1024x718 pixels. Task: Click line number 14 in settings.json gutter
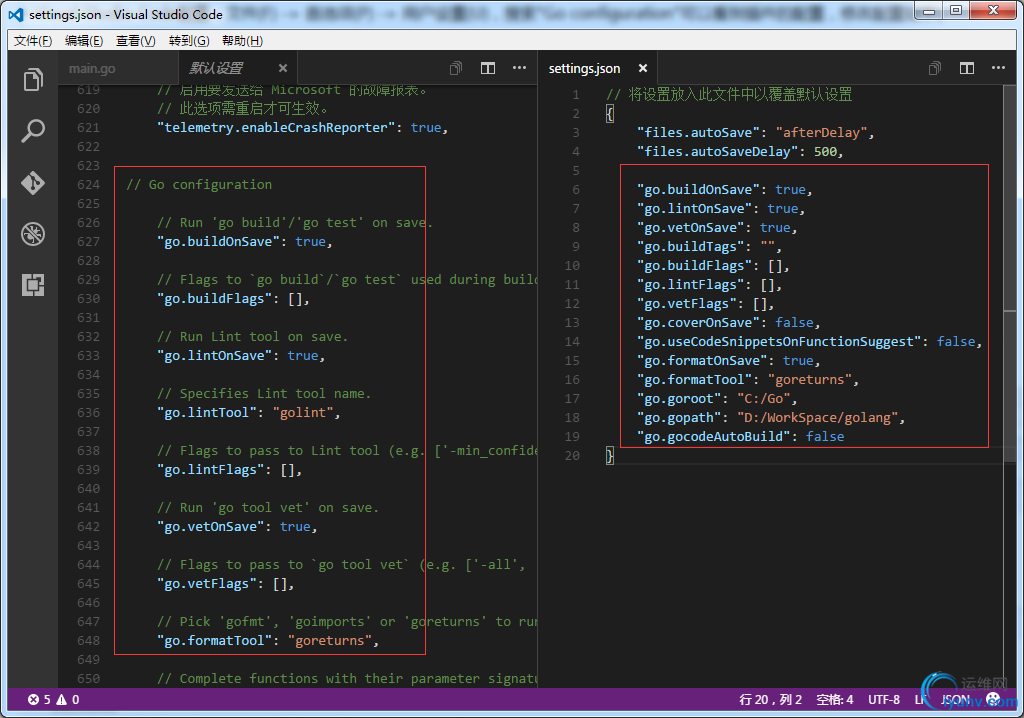click(572, 342)
